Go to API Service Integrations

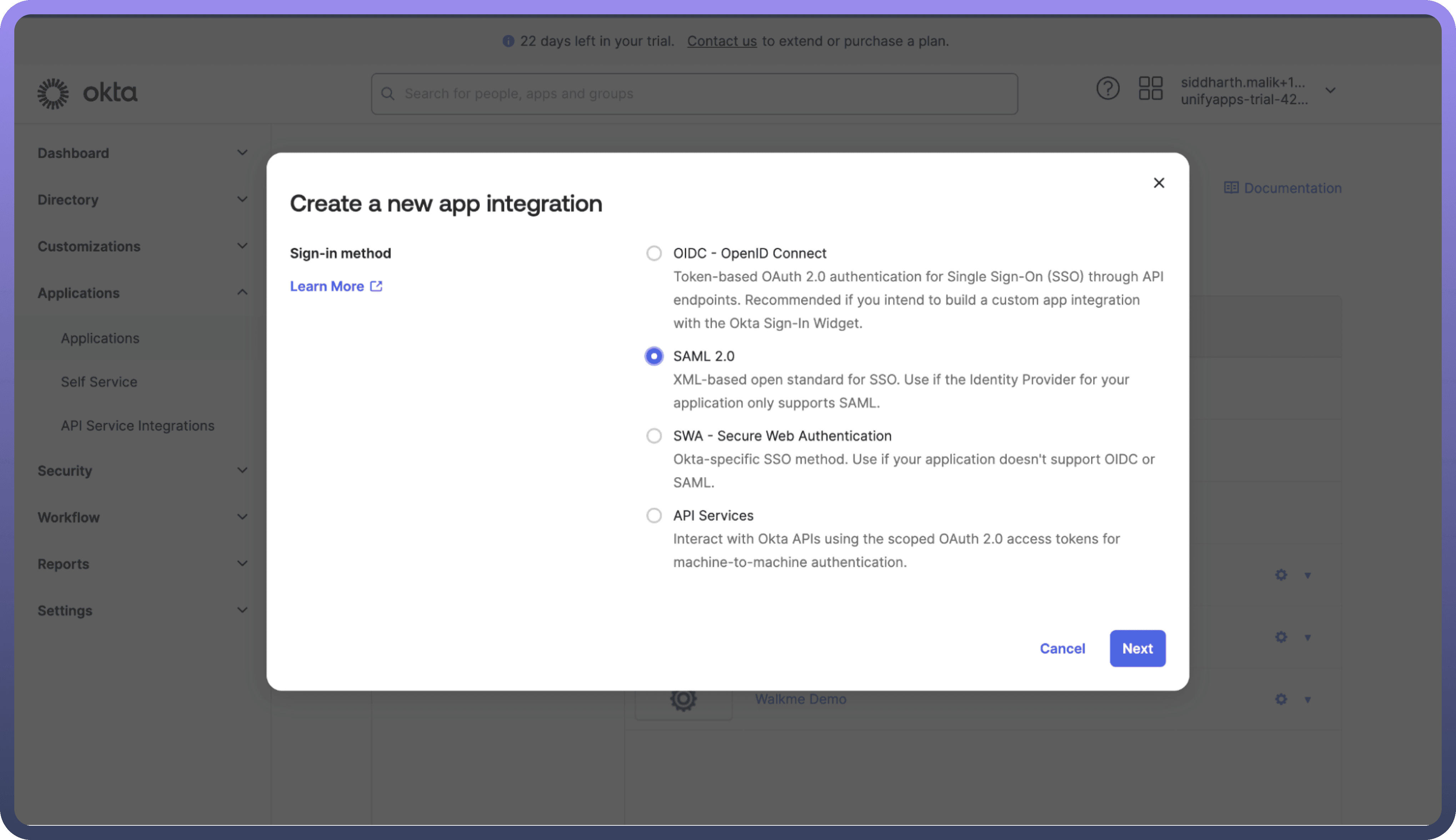coord(137,426)
